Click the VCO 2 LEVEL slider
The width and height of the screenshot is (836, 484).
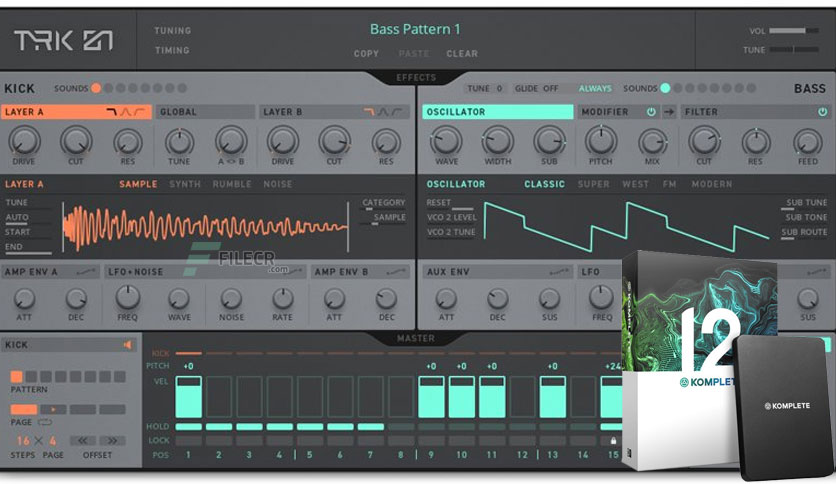click(x=451, y=218)
